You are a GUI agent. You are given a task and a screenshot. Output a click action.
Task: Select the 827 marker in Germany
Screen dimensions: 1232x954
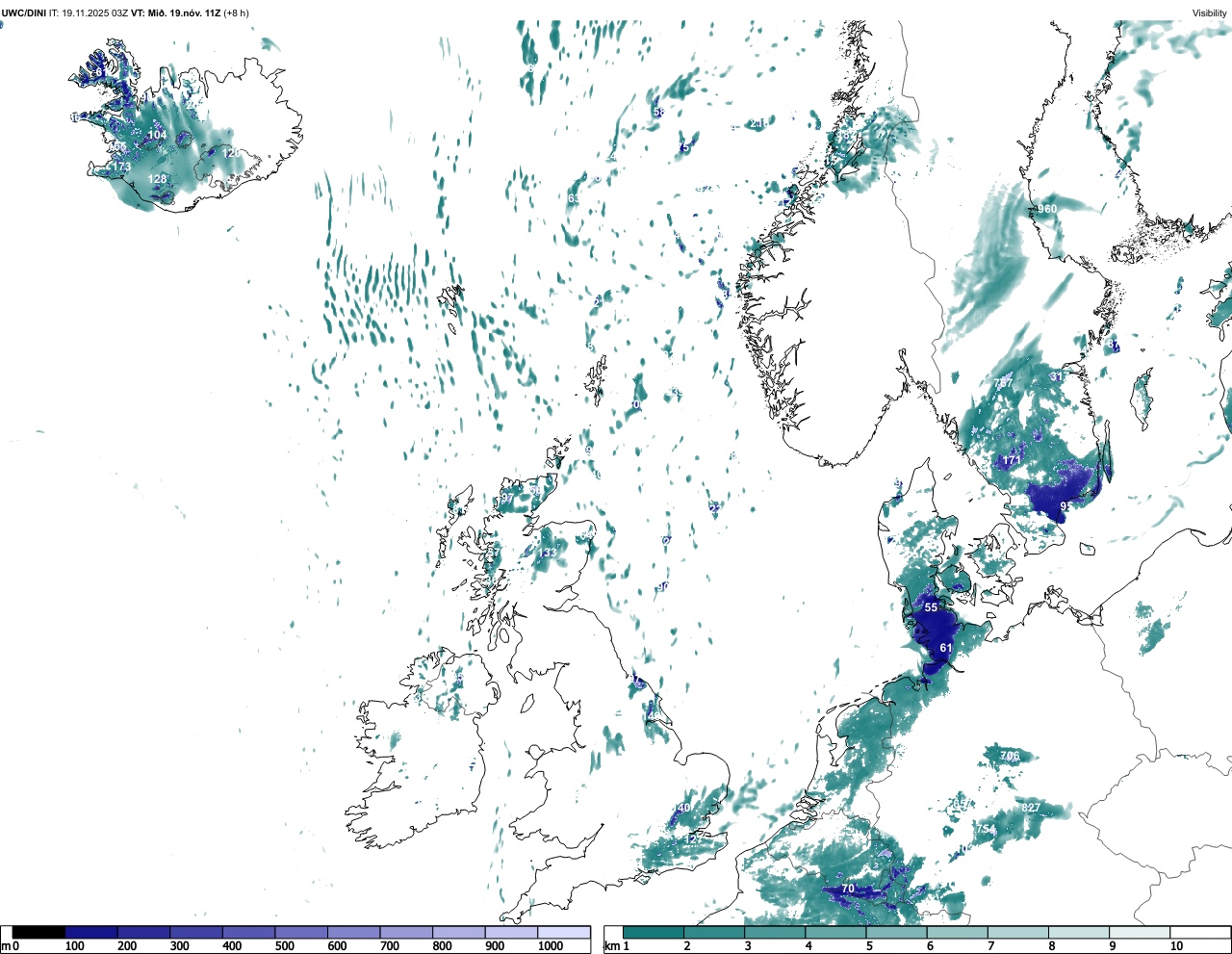1031,807
